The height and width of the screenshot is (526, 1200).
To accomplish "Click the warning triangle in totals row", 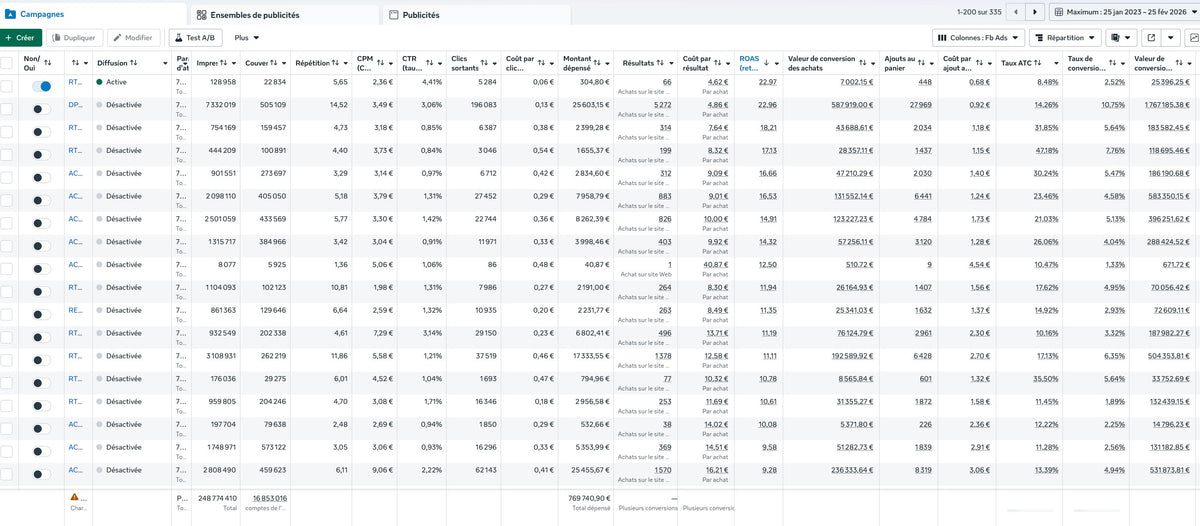I will pos(74,497).
